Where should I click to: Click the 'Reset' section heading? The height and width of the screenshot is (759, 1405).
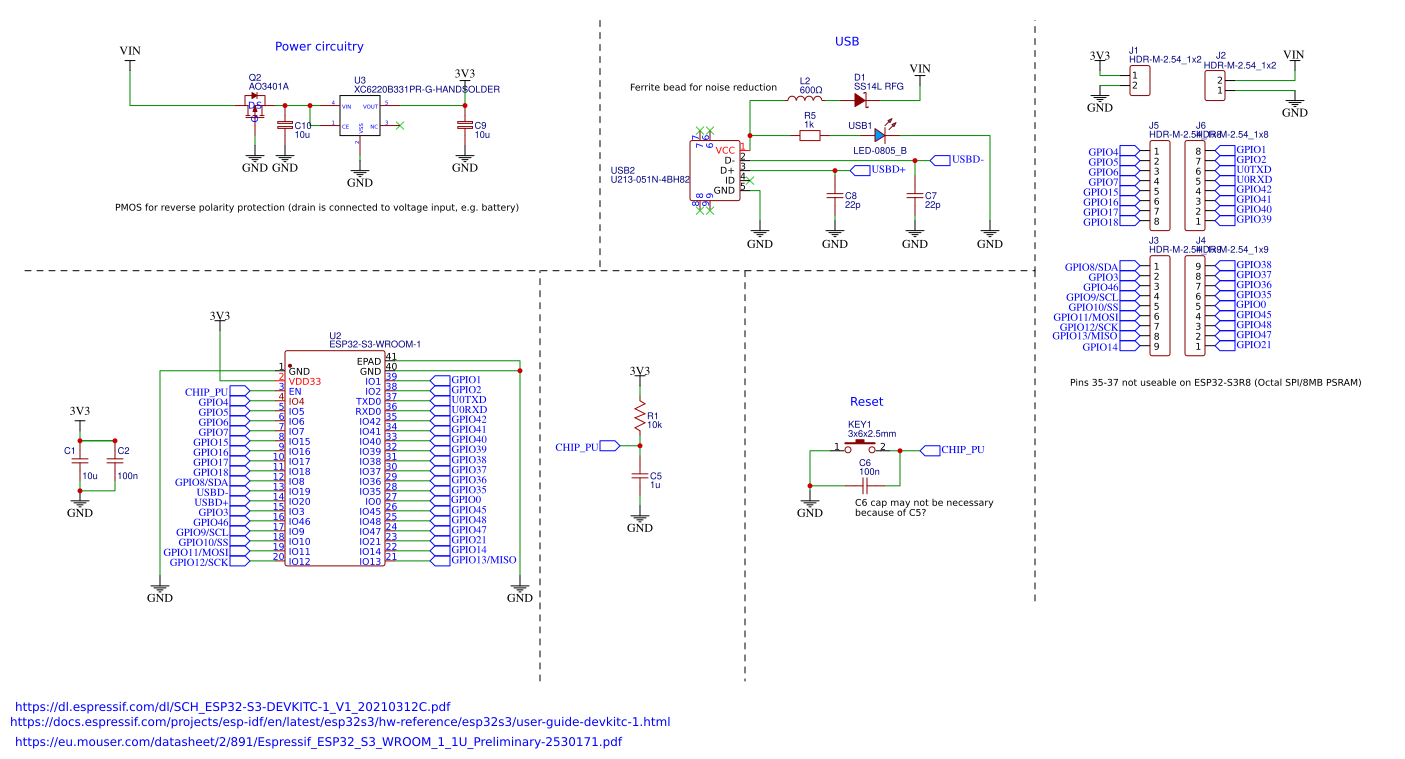(866, 401)
